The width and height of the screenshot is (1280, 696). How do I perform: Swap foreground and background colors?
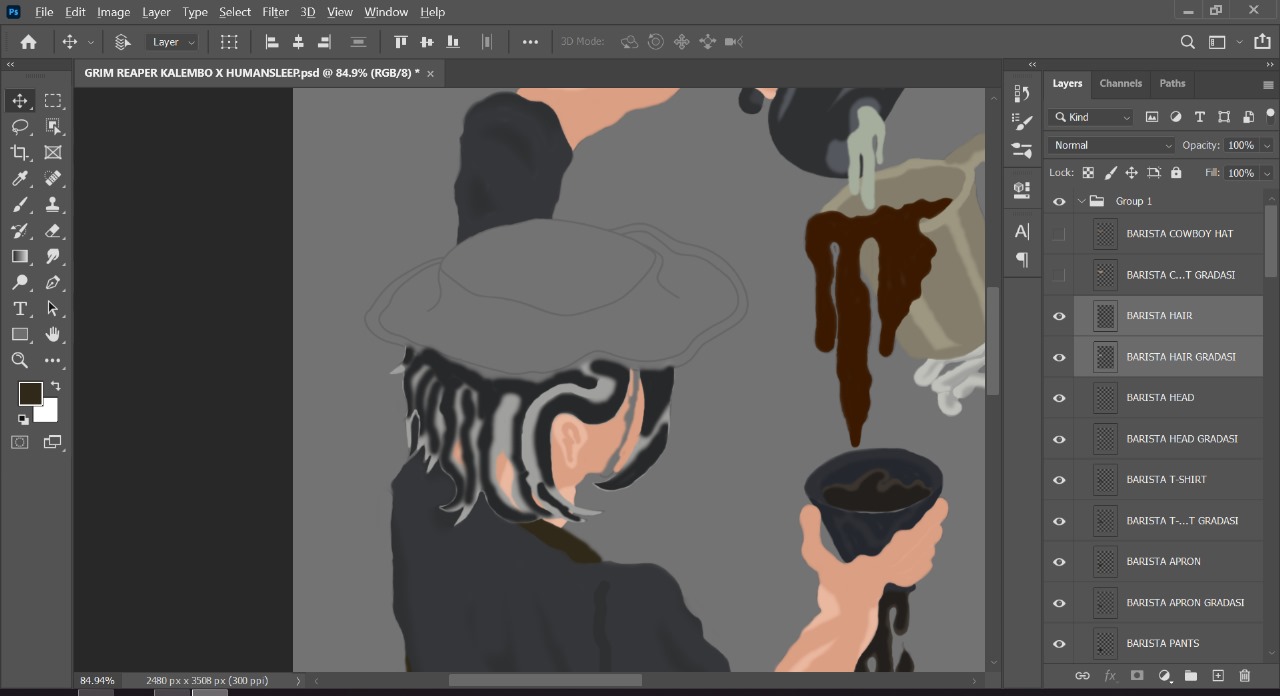[55, 385]
